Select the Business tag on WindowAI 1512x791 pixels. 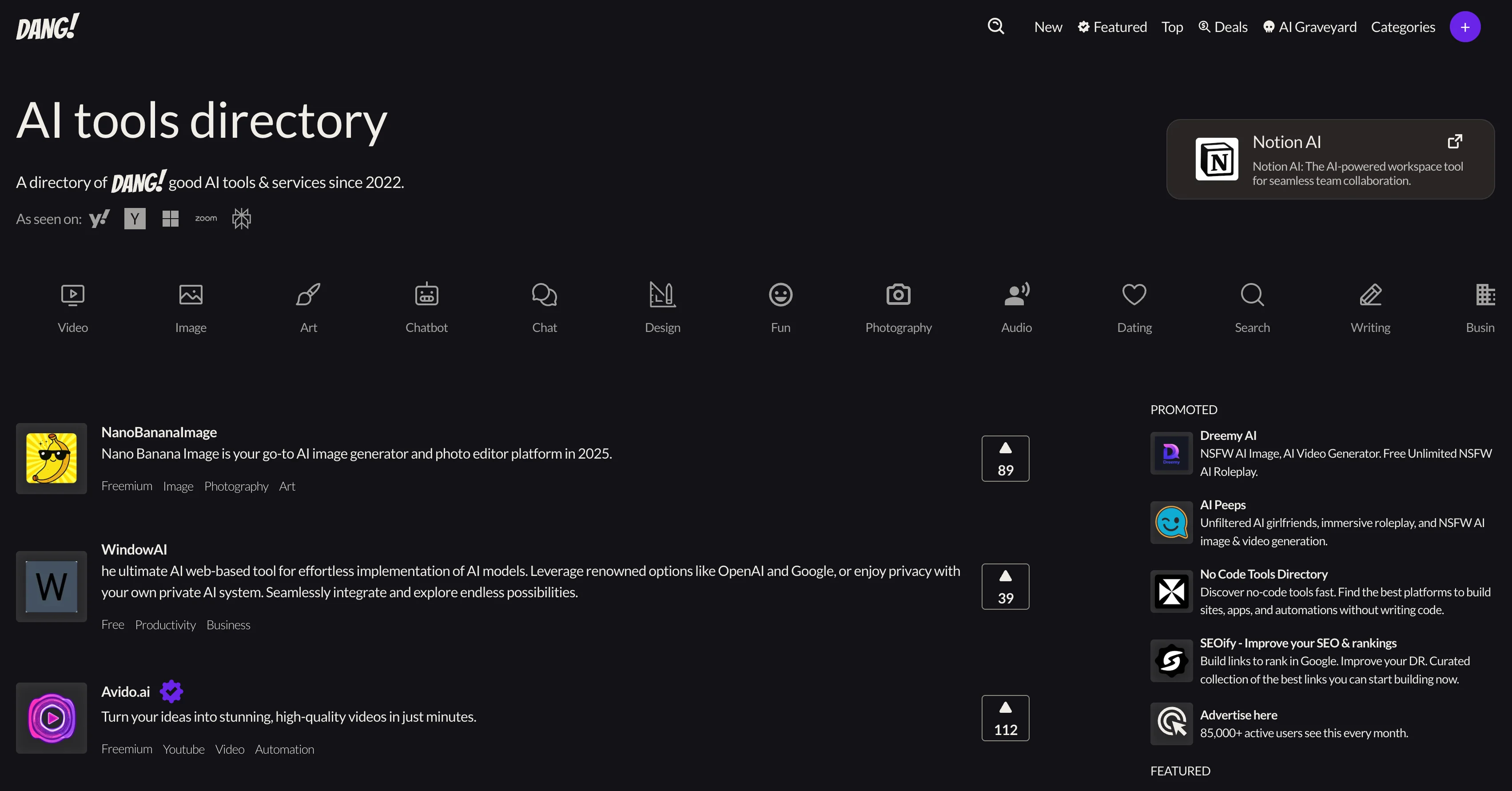click(228, 625)
